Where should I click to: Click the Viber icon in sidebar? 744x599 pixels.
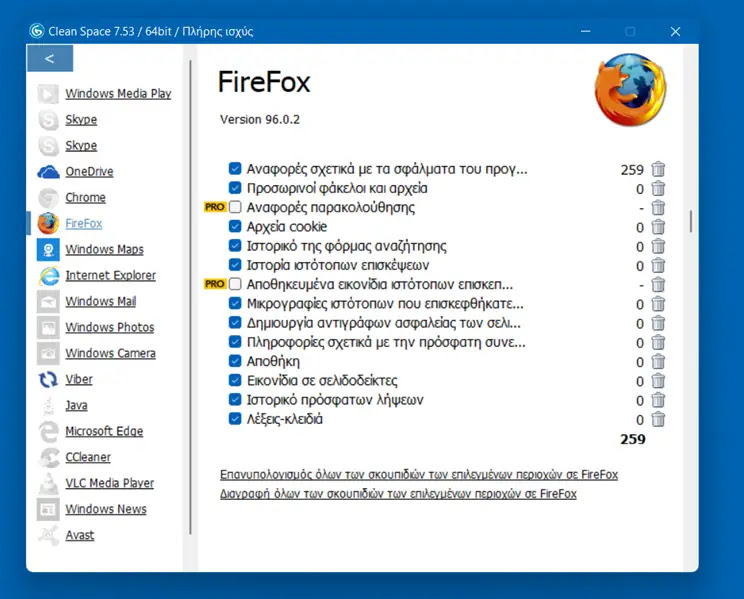(48, 380)
